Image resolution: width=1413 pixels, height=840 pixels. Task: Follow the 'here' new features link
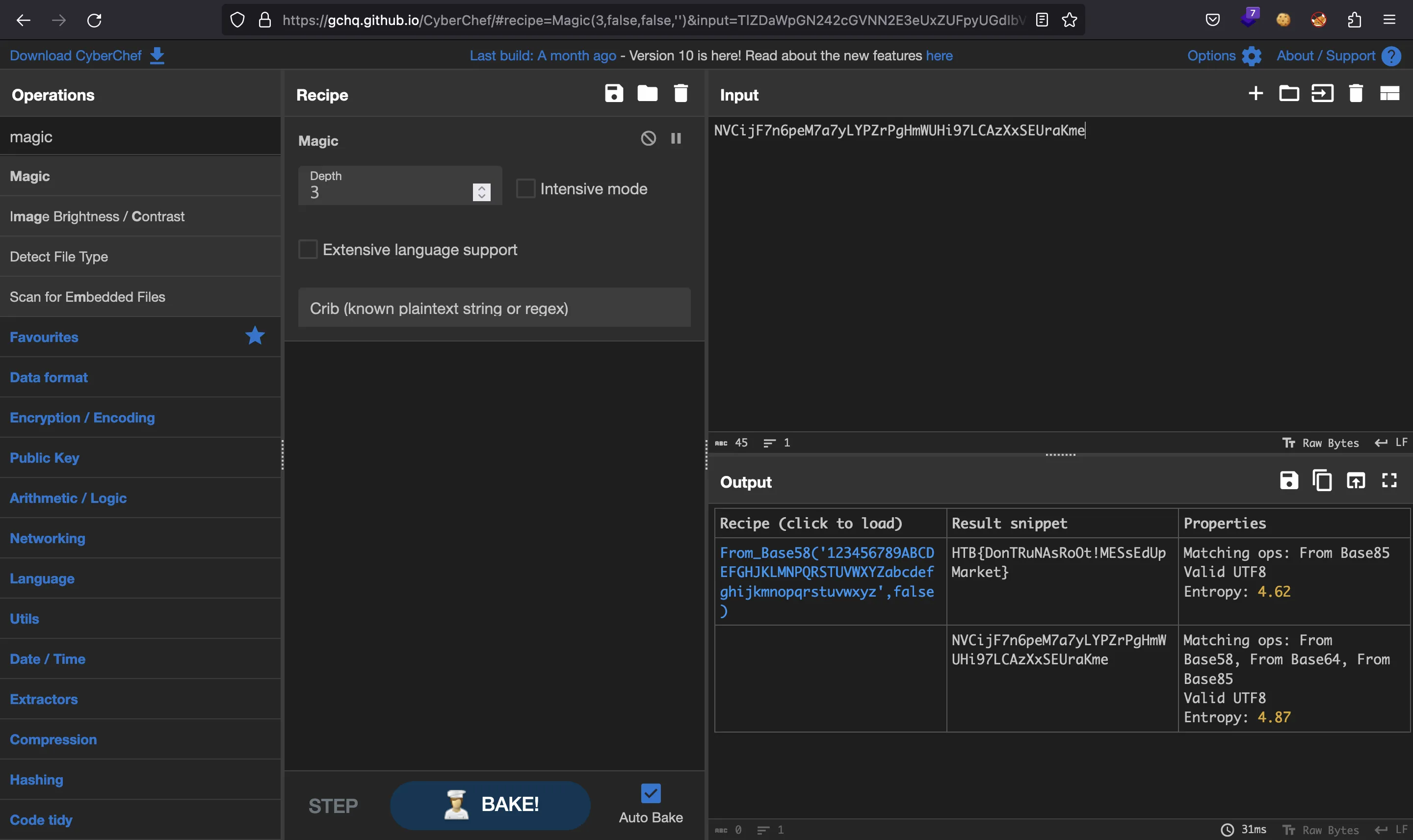tap(939, 55)
